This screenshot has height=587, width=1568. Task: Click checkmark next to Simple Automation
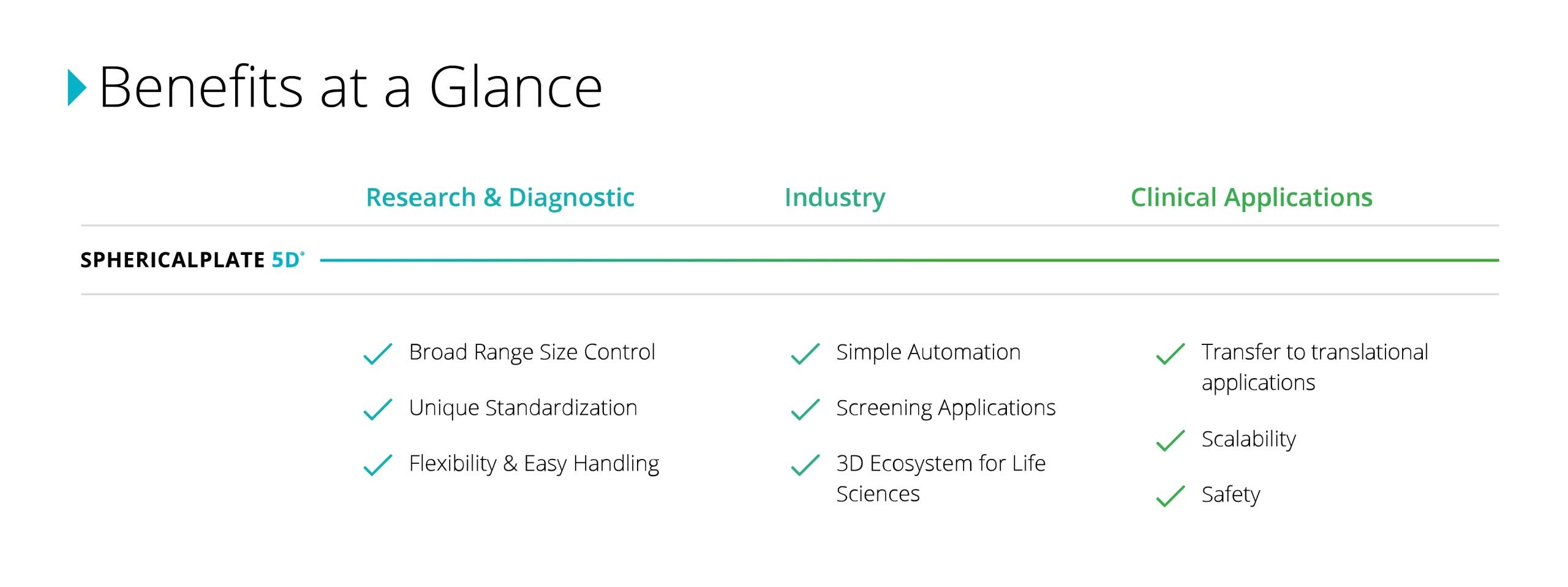(x=805, y=354)
